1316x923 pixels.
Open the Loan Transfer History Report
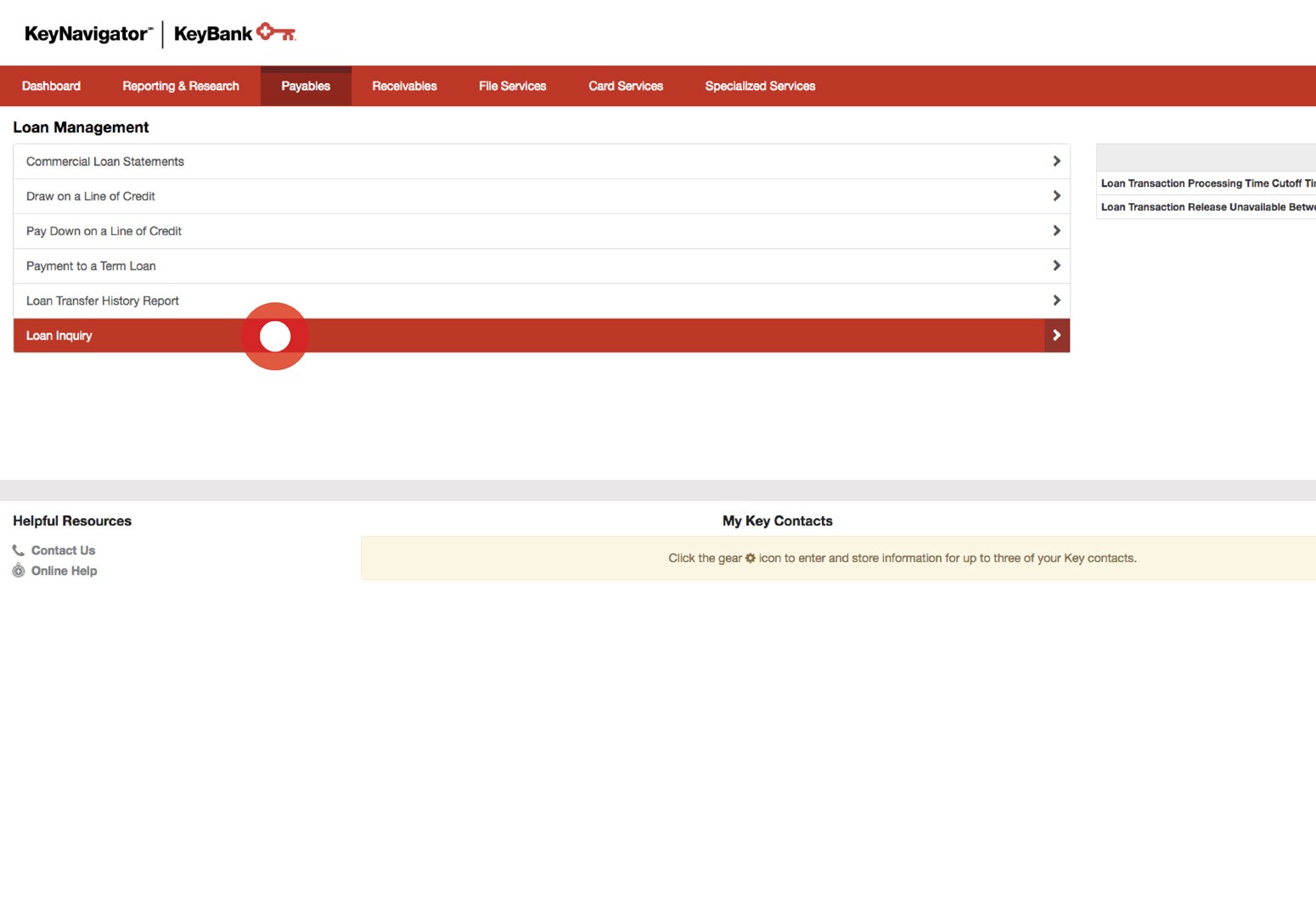click(x=102, y=300)
